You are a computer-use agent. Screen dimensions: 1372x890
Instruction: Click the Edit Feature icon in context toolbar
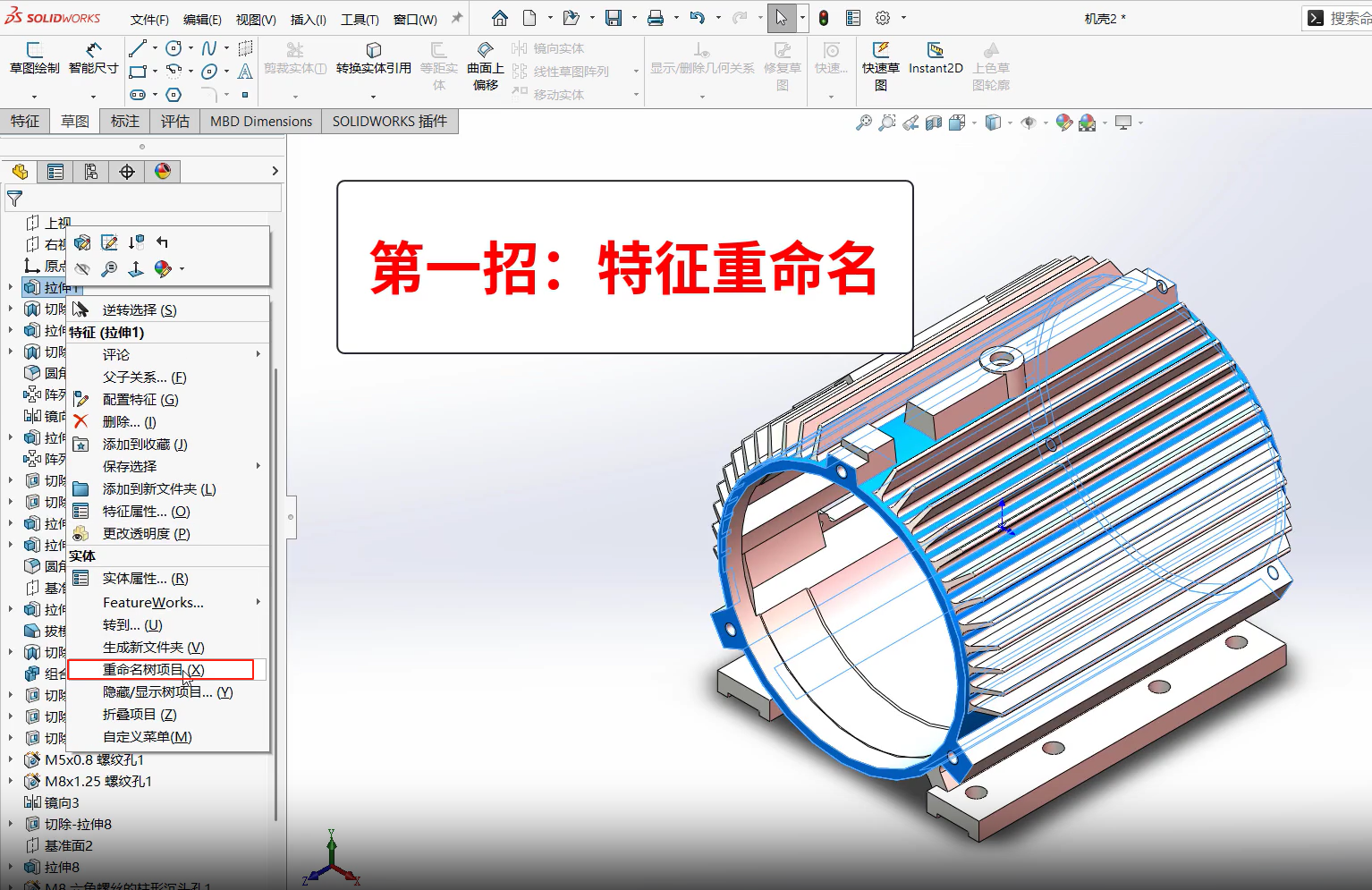[82, 242]
